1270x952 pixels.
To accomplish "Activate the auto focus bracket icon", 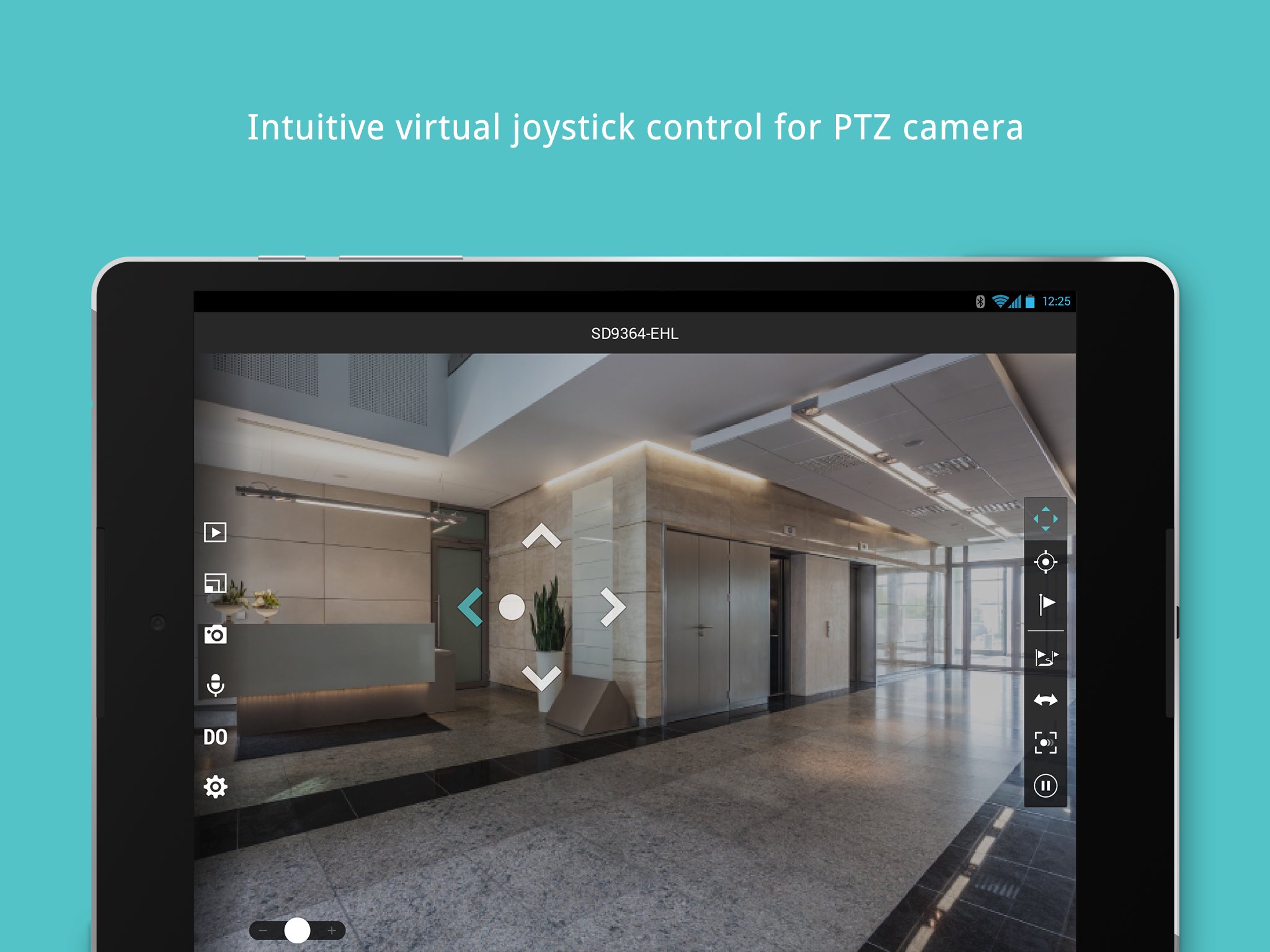I will [x=1046, y=743].
